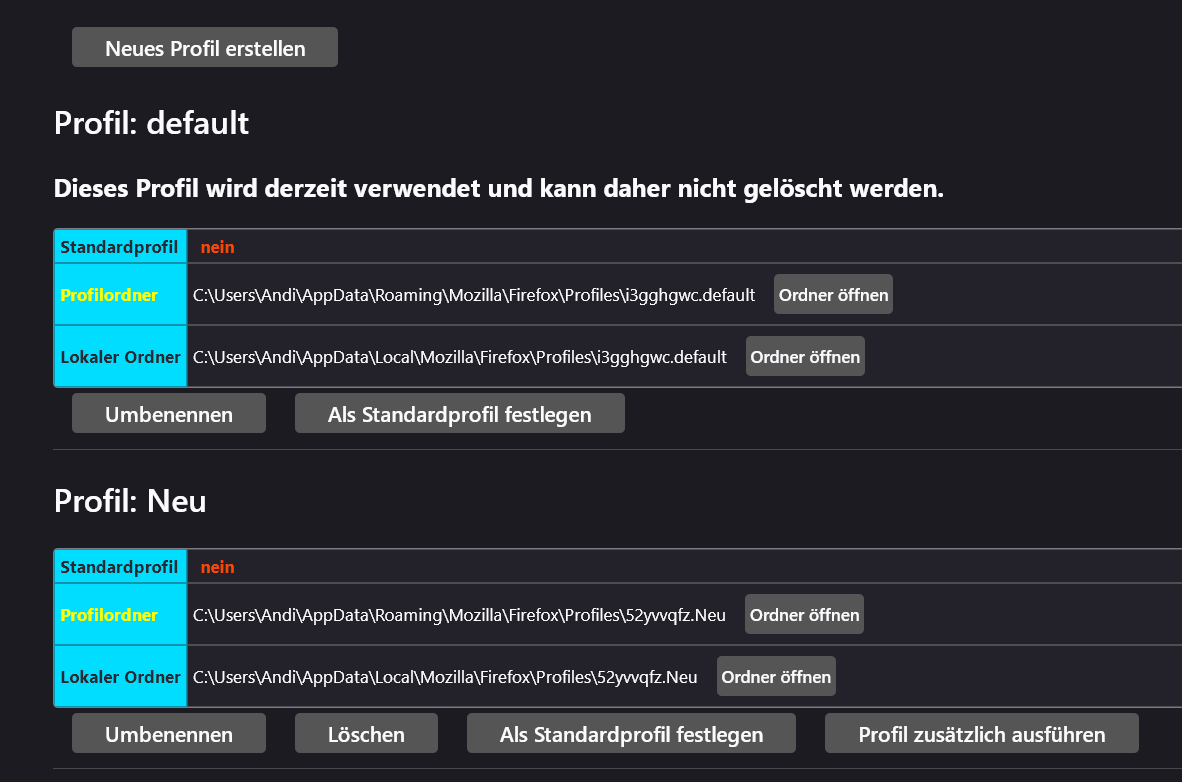Open the default profile's Roaming folder
The height and width of the screenshot is (782, 1182).
click(833, 295)
